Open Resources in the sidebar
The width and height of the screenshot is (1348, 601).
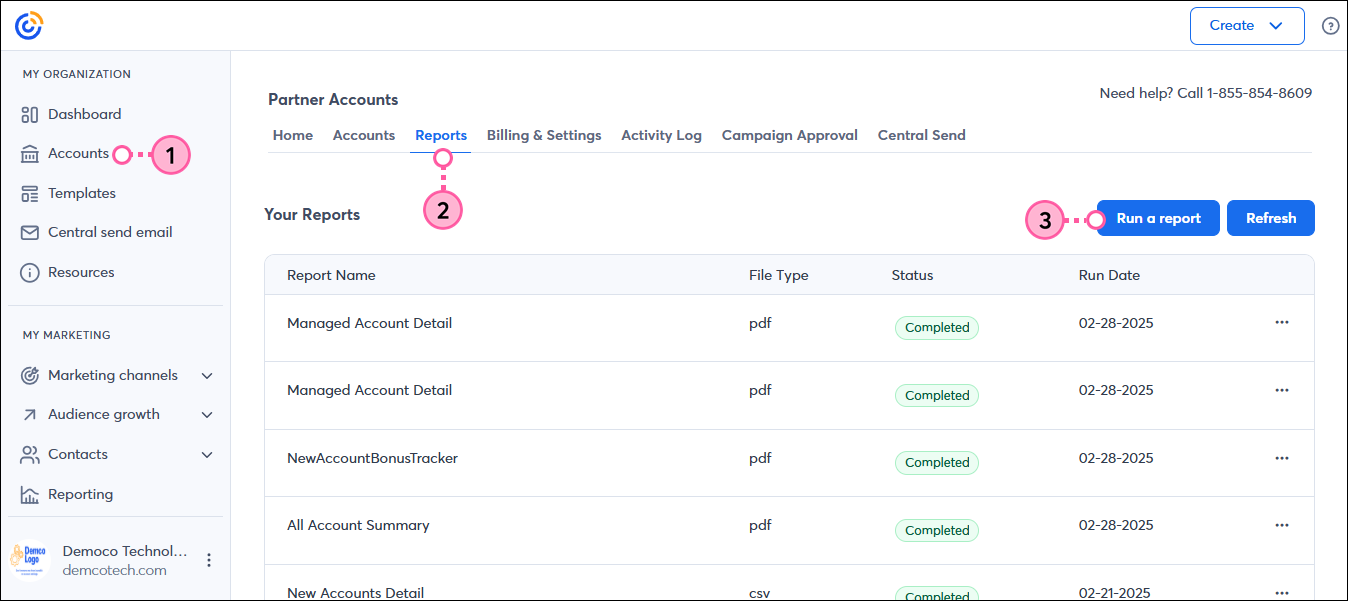[81, 272]
